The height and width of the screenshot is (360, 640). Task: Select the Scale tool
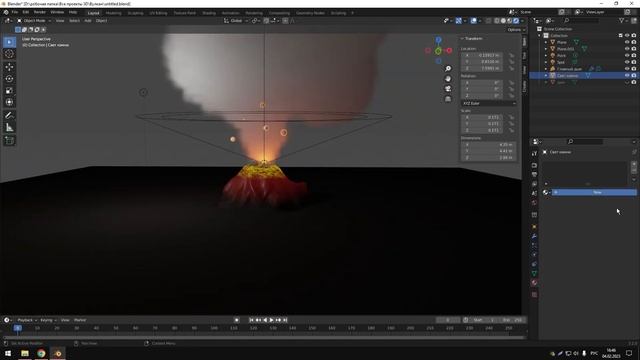pos(9,91)
